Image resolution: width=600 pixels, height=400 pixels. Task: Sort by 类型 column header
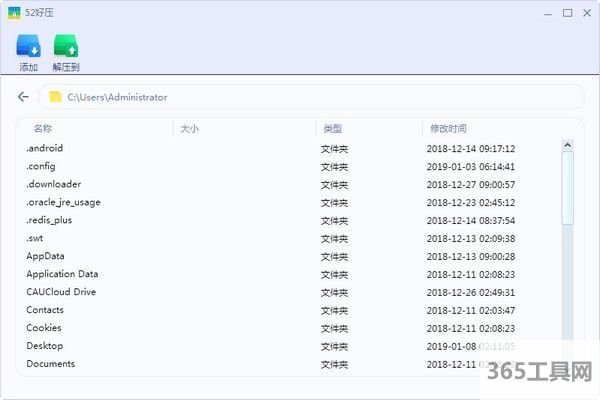pyautogui.click(x=332, y=129)
